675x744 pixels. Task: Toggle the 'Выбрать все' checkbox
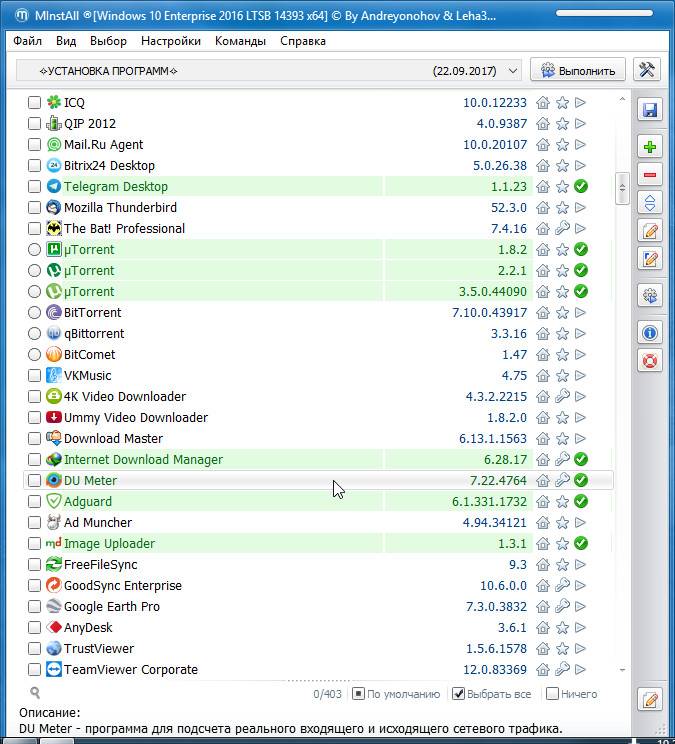coord(458,694)
